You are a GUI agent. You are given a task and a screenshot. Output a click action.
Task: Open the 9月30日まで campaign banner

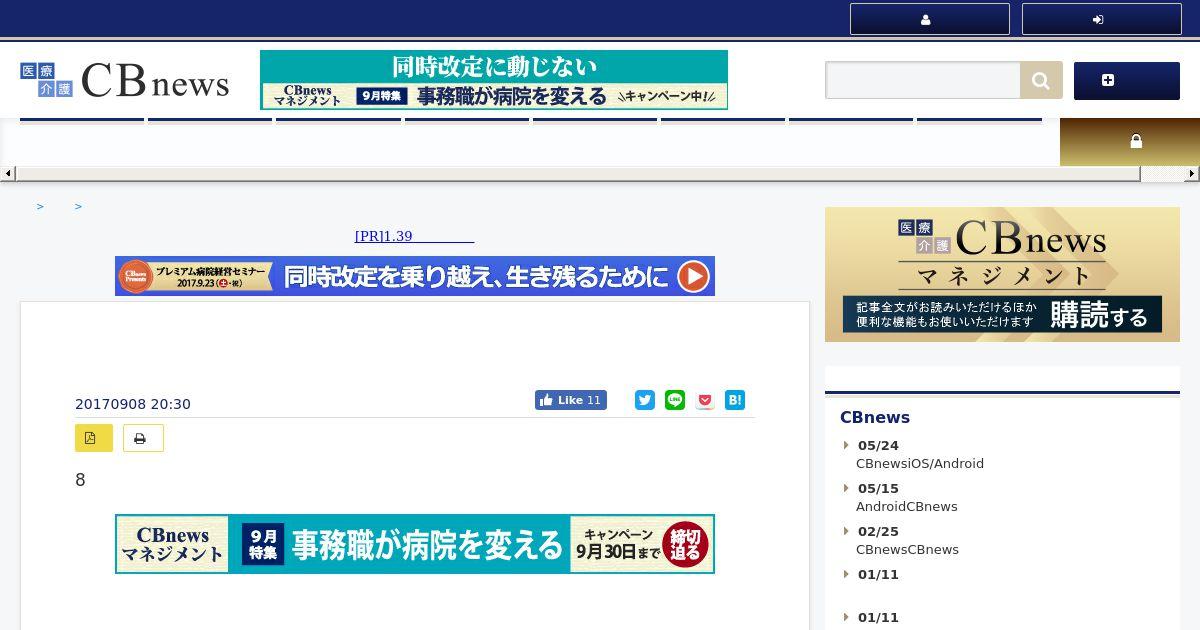tap(415, 544)
